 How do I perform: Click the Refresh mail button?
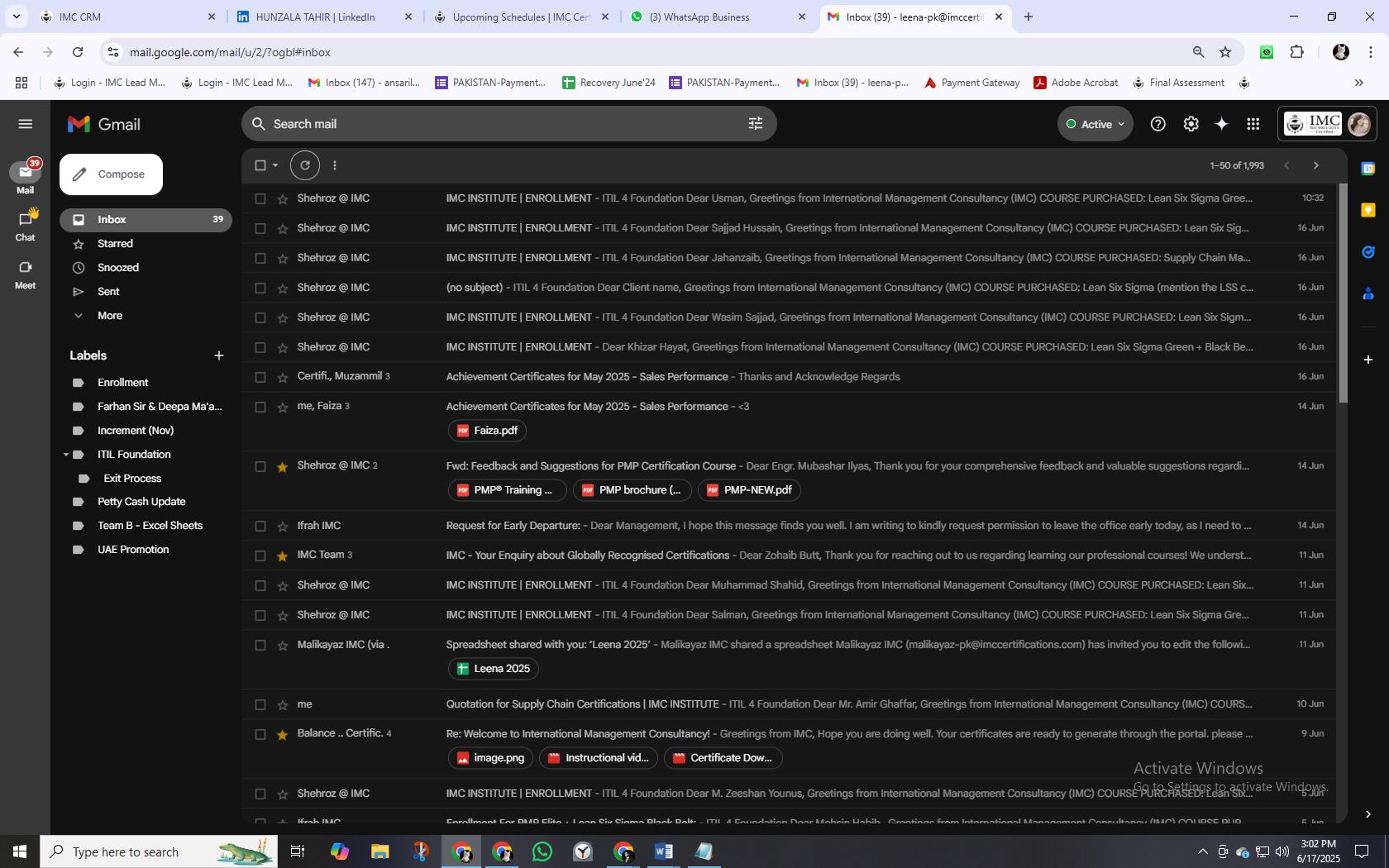pos(305,165)
